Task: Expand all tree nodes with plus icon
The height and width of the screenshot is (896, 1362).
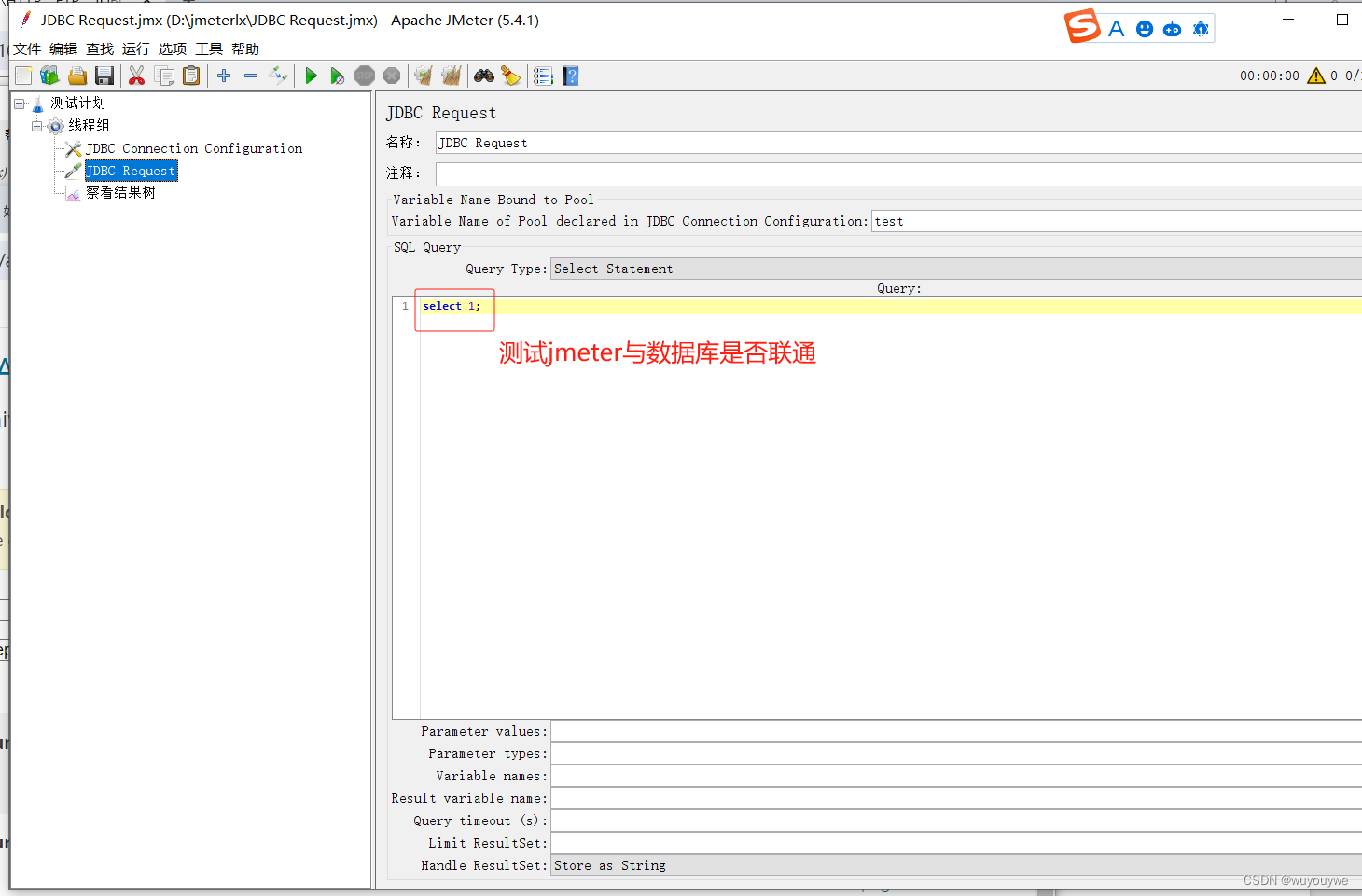Action: [x=223, y=76]
